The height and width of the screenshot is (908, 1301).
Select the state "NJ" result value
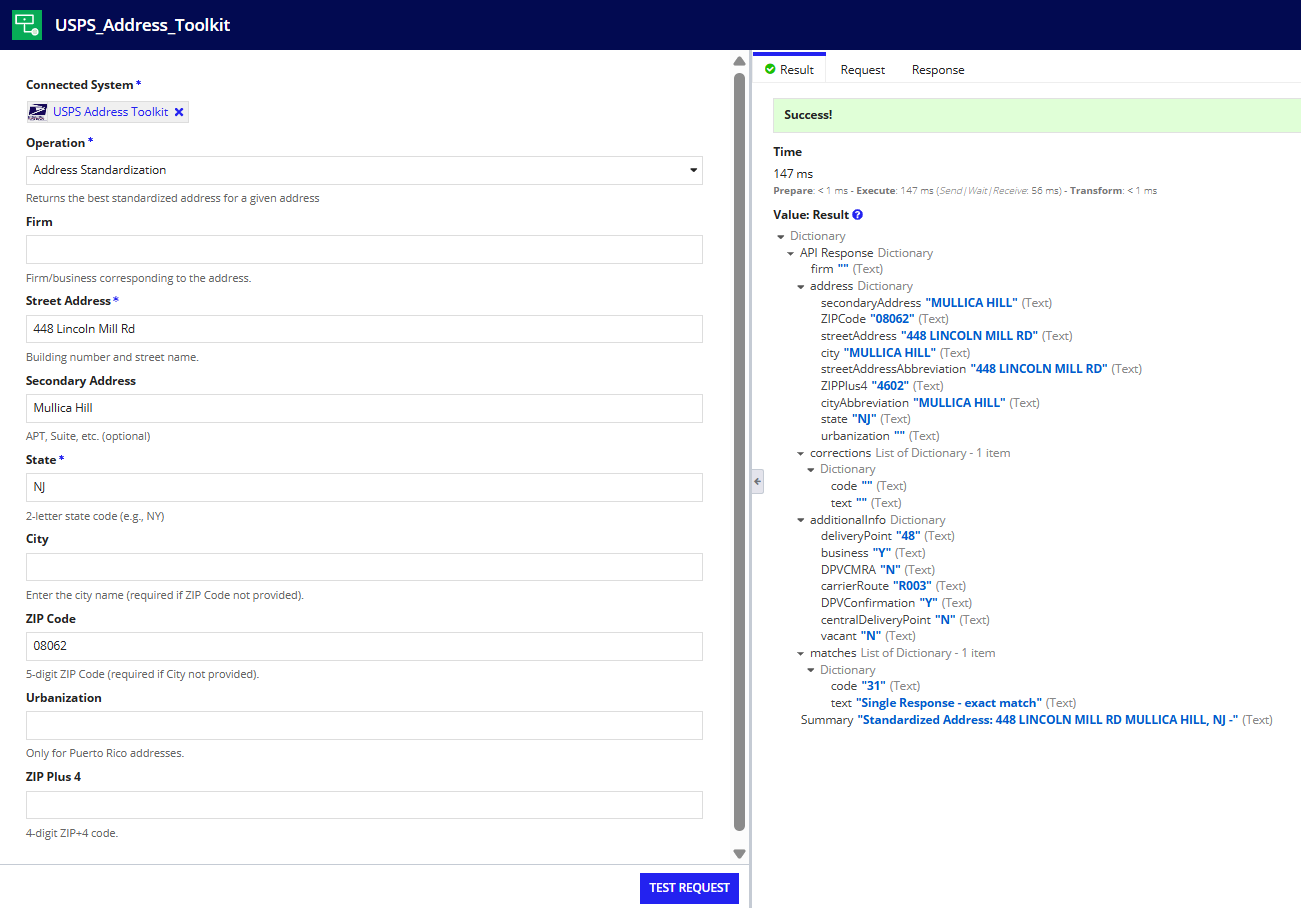864,419
